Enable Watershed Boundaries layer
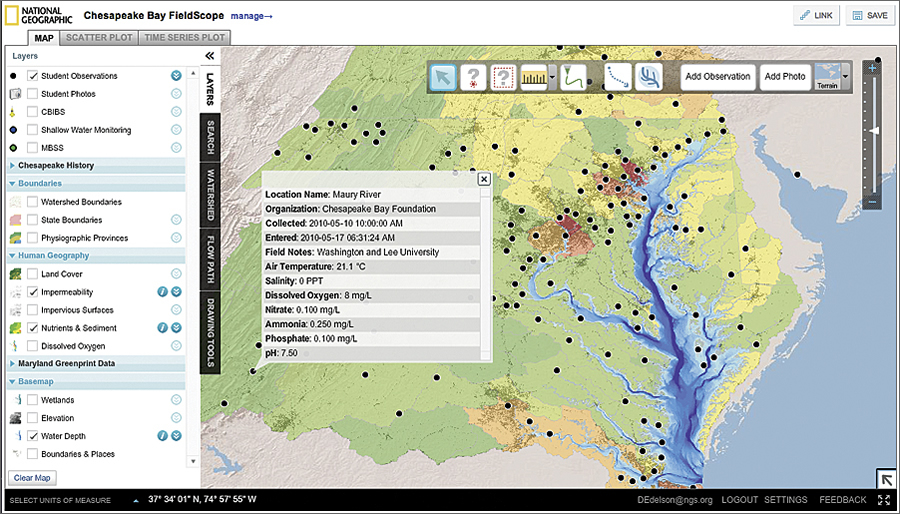The height and width of the screenshot is (514, 900). point(33,202)
